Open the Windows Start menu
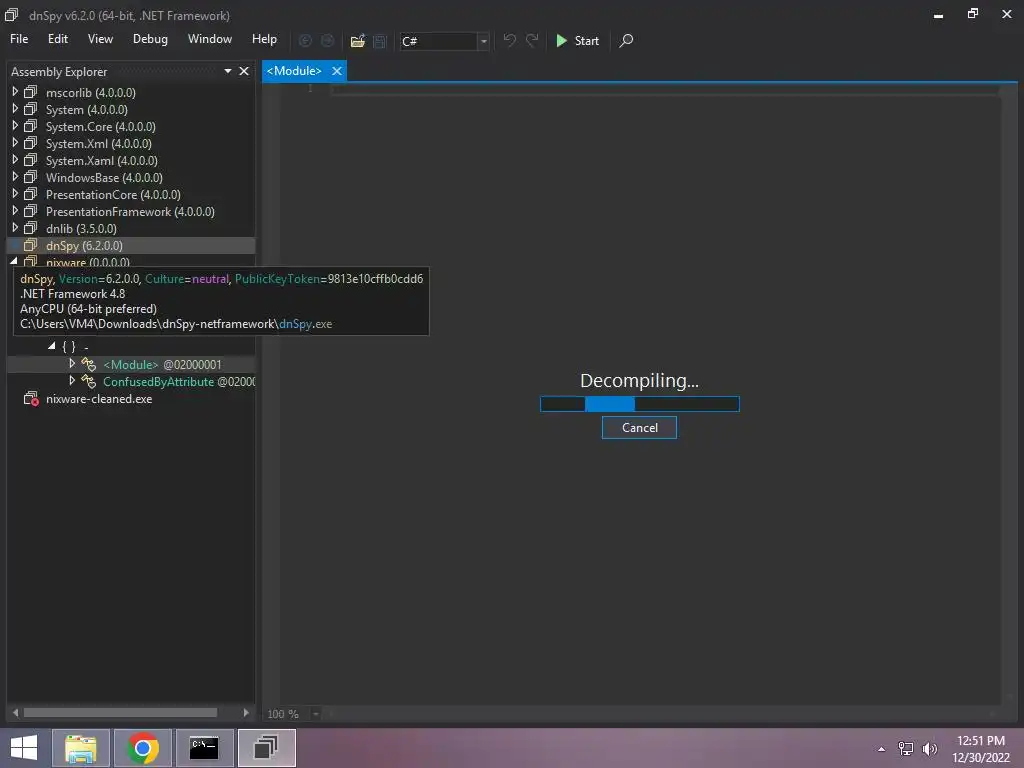1024x768 pixels. pyautogui.click(x=24, y=748)
